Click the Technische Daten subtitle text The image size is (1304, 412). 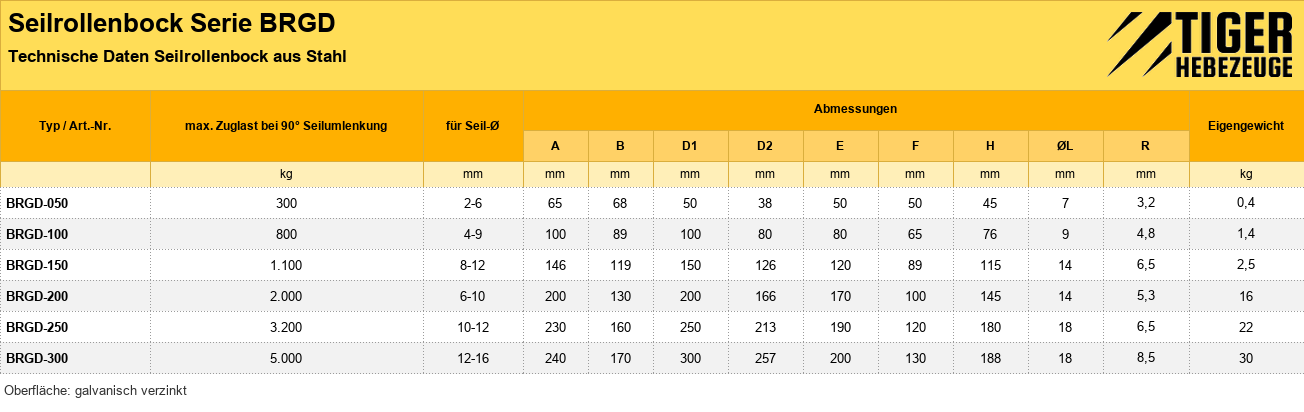pyautogui.click(x=177, y=57)
